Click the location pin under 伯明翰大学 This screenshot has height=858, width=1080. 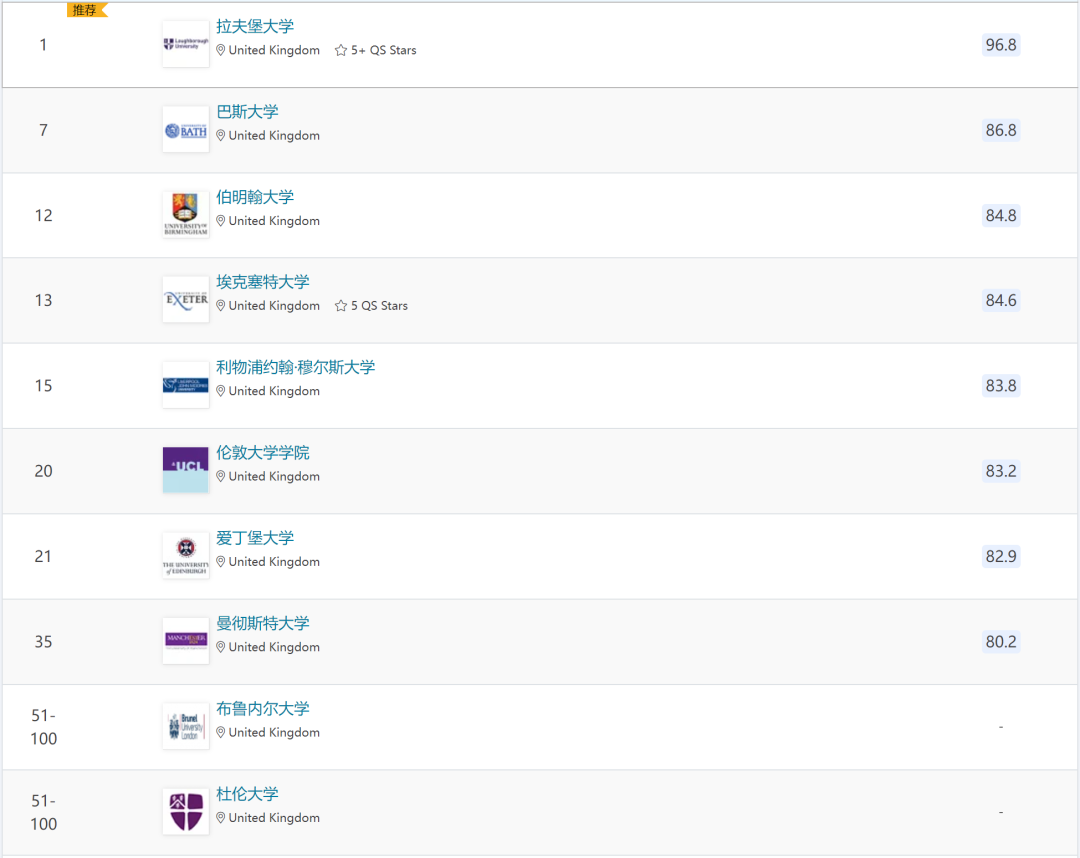(x=220, y=221)
